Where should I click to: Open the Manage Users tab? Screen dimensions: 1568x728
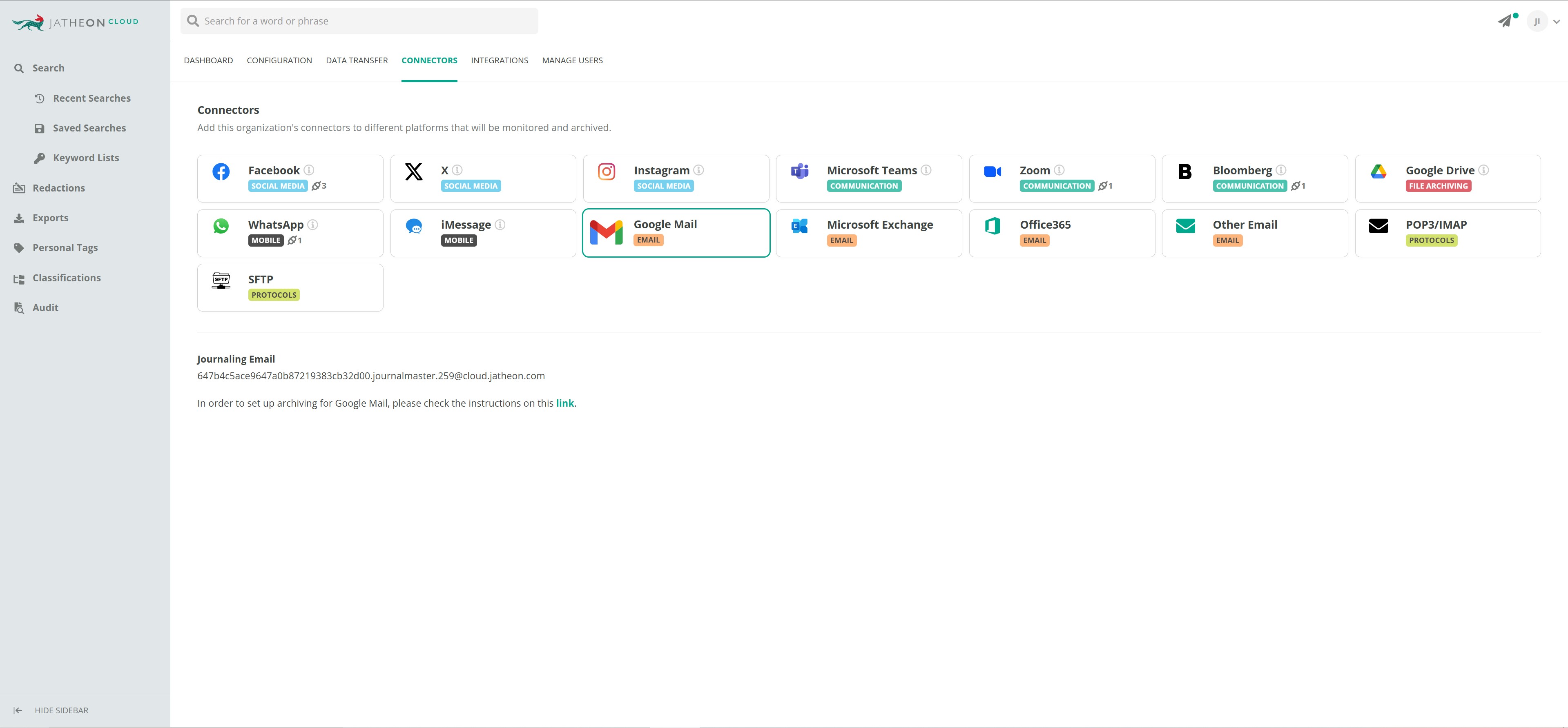click(572, 60)
